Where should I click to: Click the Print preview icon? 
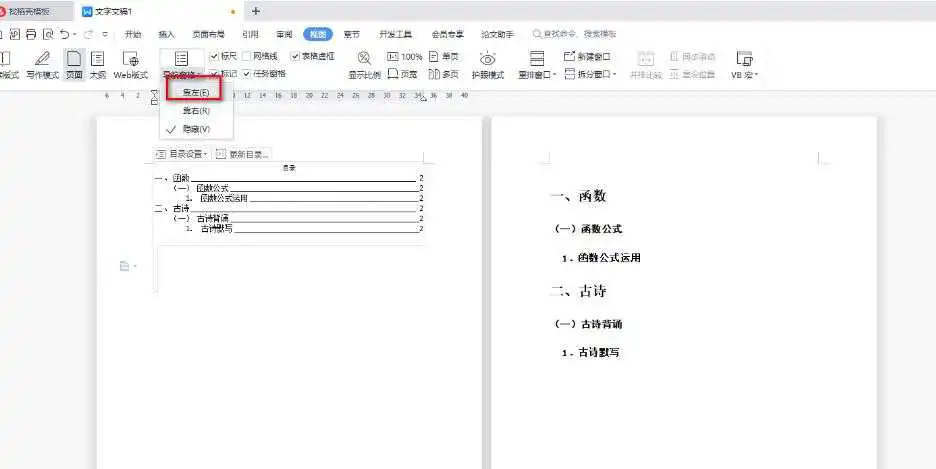(x=48, y=34)
